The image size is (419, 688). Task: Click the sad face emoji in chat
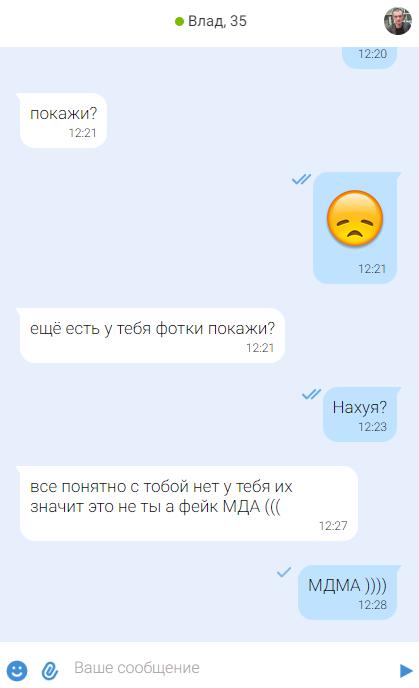pyautogui.click(x=355, y=218)
